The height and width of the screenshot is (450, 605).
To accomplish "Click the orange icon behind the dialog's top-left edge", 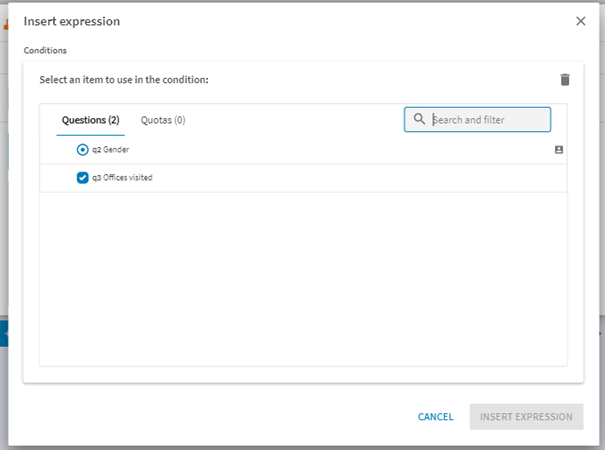I will click(6, 25).
